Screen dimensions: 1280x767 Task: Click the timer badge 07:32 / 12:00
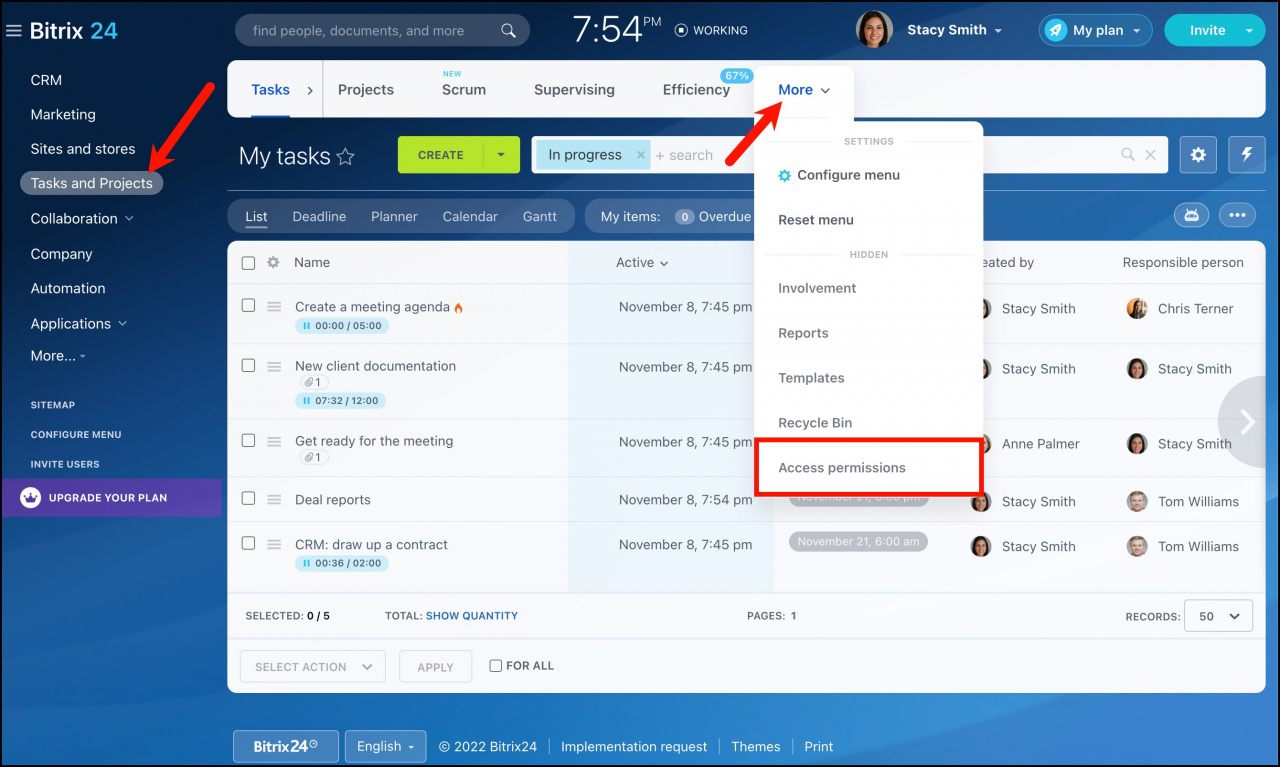click(340, 401)
